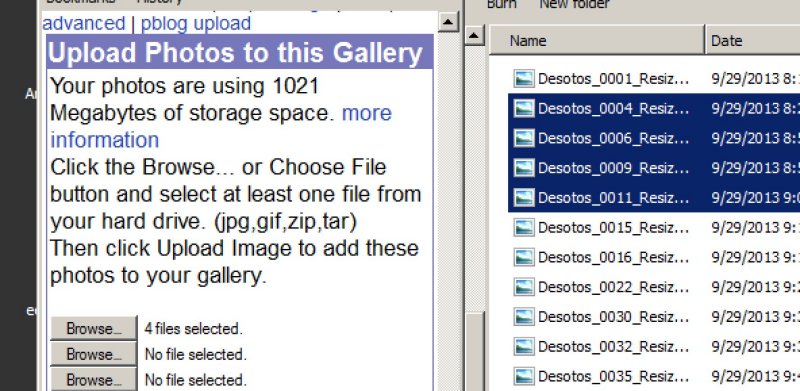Click the New folder toolbar button in Explorer
Image resolution: width=800 pixels, height=391 pixels.
(x=574, y=4)
